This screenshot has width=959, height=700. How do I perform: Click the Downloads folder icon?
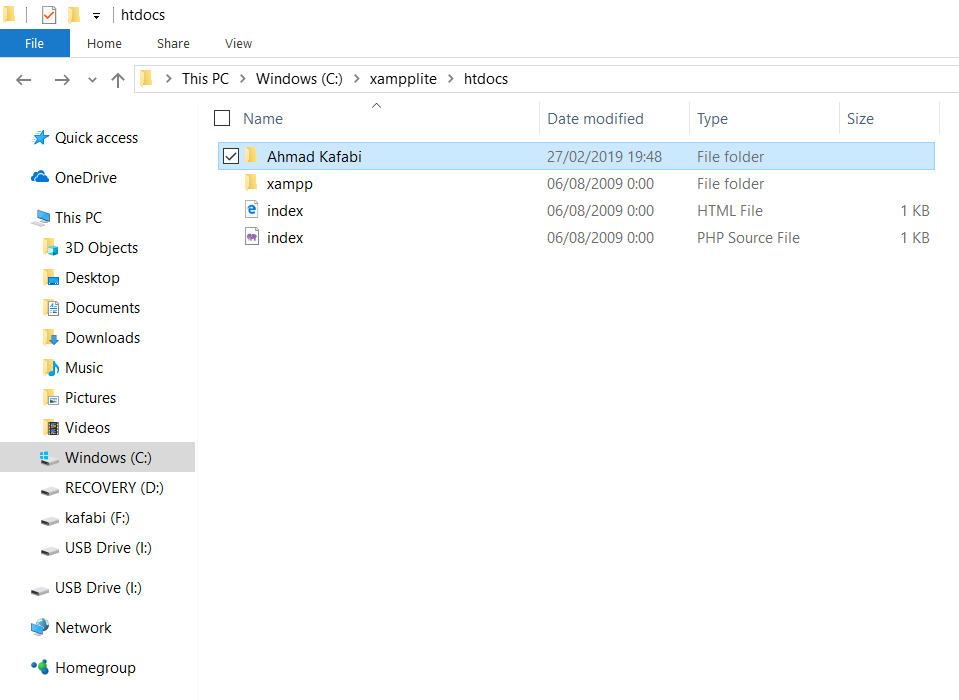pos(51,337)
